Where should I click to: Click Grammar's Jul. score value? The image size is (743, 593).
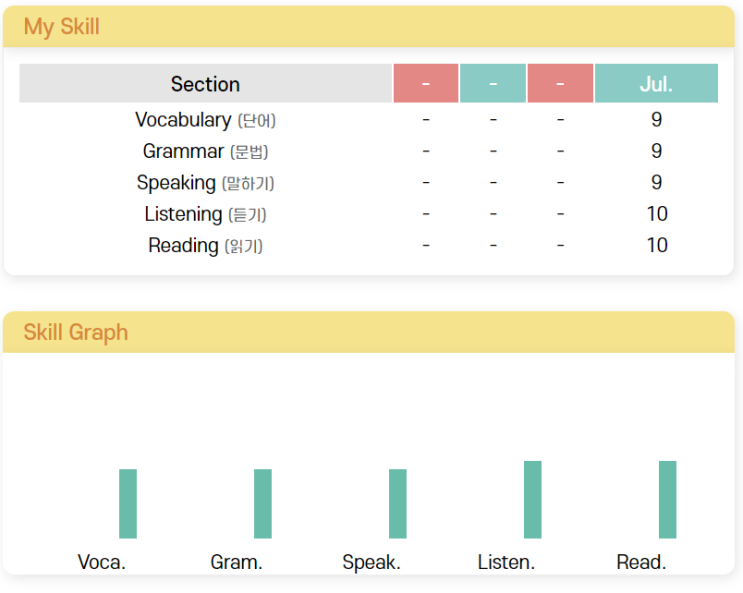coord(656,152)
